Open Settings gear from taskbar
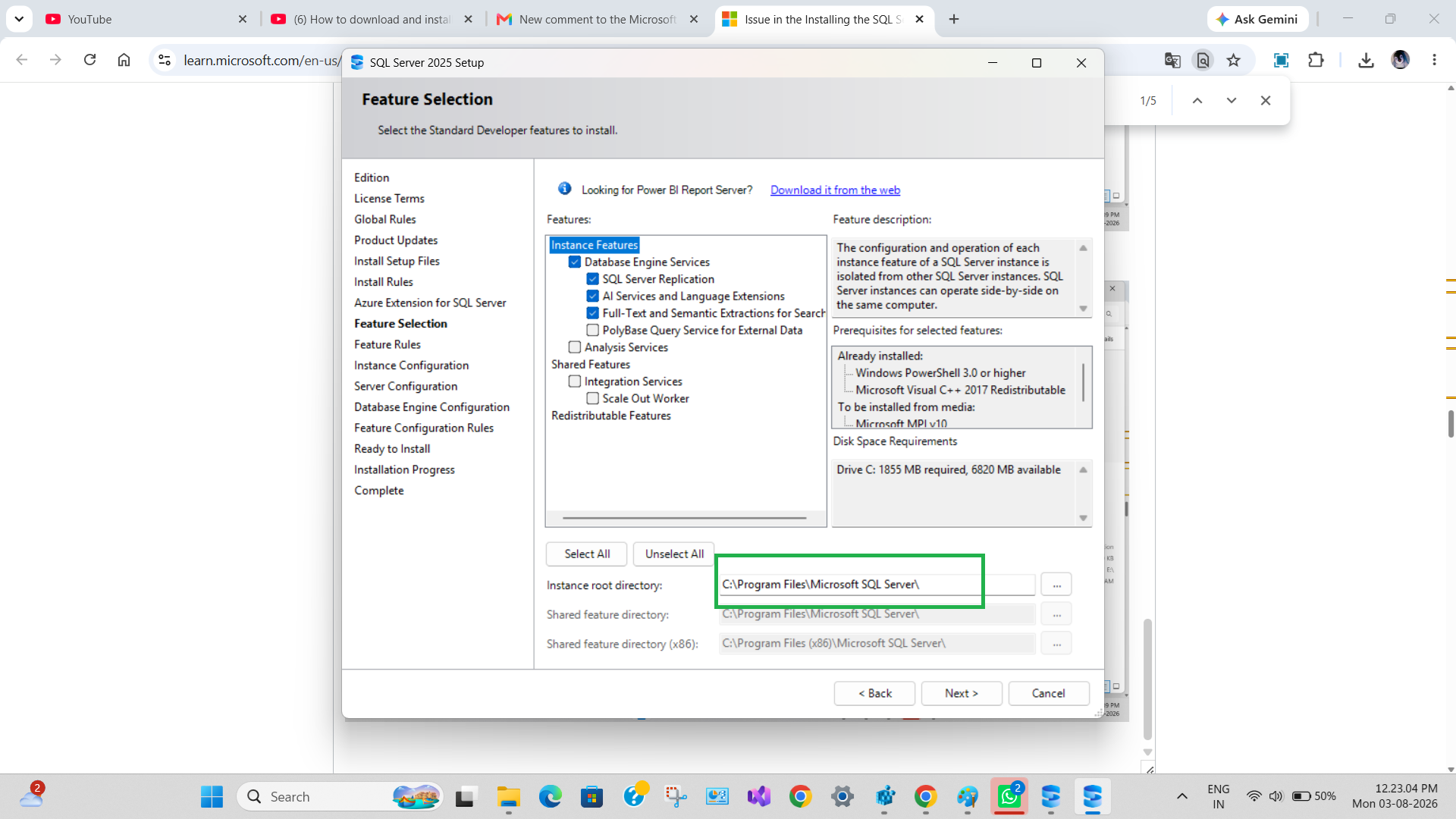1456x819 pixels. (842, 796)
